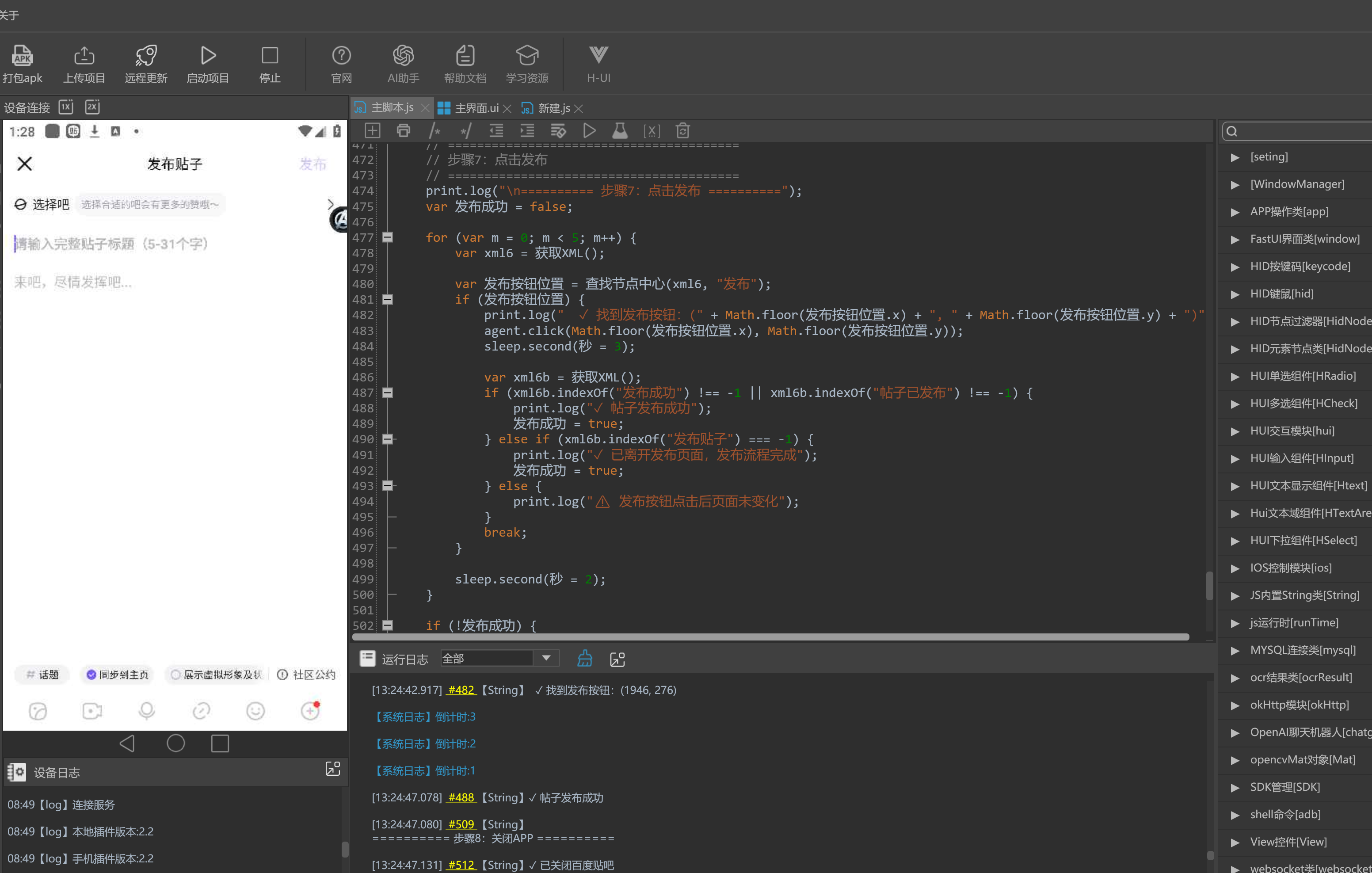Viewport: 1372px width, 873px height.
Task: Open the 关于 menu
Action: click(x=9, y=15)
